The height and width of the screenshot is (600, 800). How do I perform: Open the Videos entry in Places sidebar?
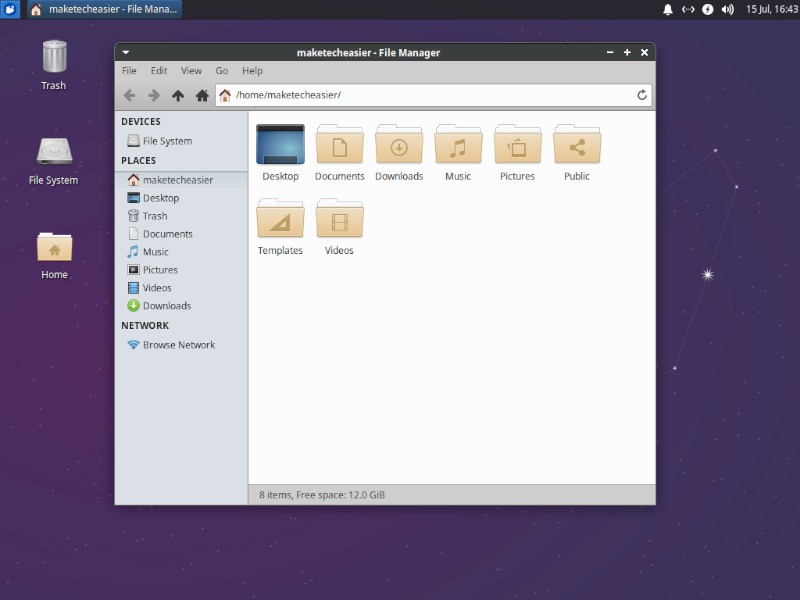tap(160, 287)
